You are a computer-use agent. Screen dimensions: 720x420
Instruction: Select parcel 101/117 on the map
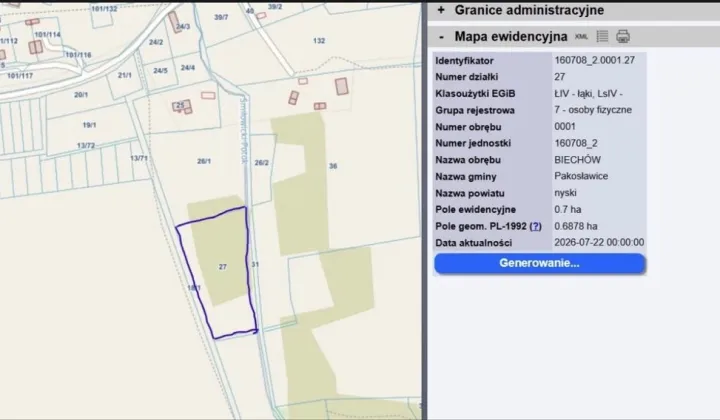[20, 75]
